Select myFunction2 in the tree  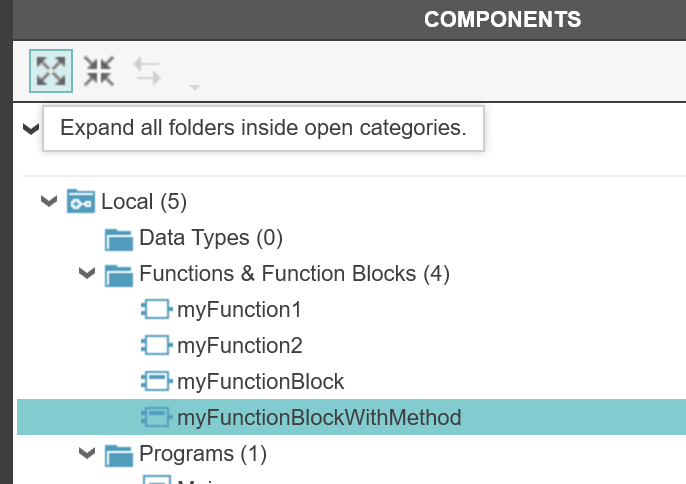tap(239, 346)
